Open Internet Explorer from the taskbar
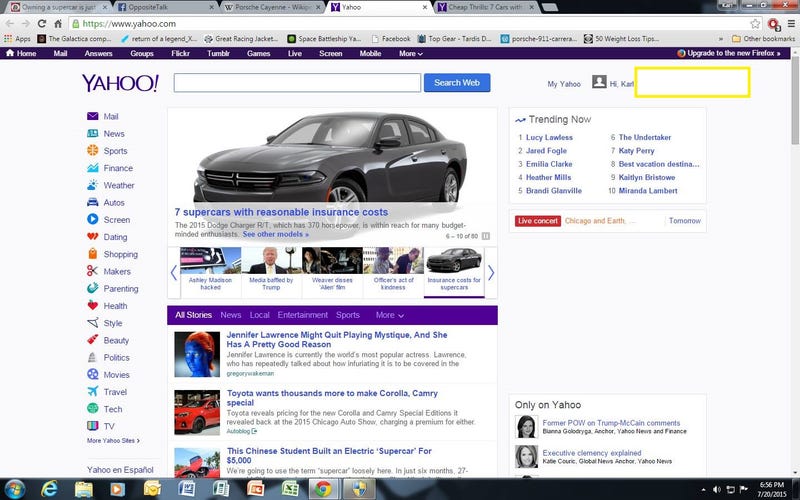The height and width of the screenshot is (500, 800). [49, 489]
